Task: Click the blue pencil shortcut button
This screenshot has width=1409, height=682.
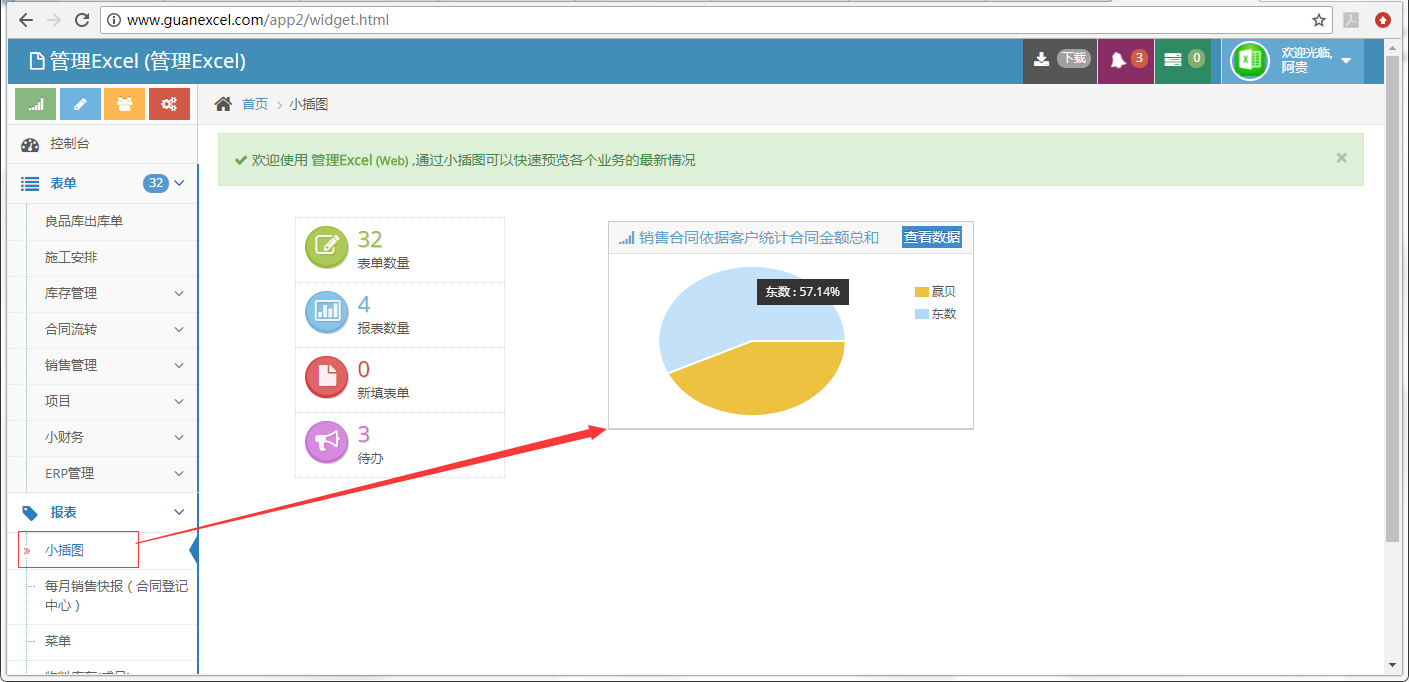Action: pos(80,104)
